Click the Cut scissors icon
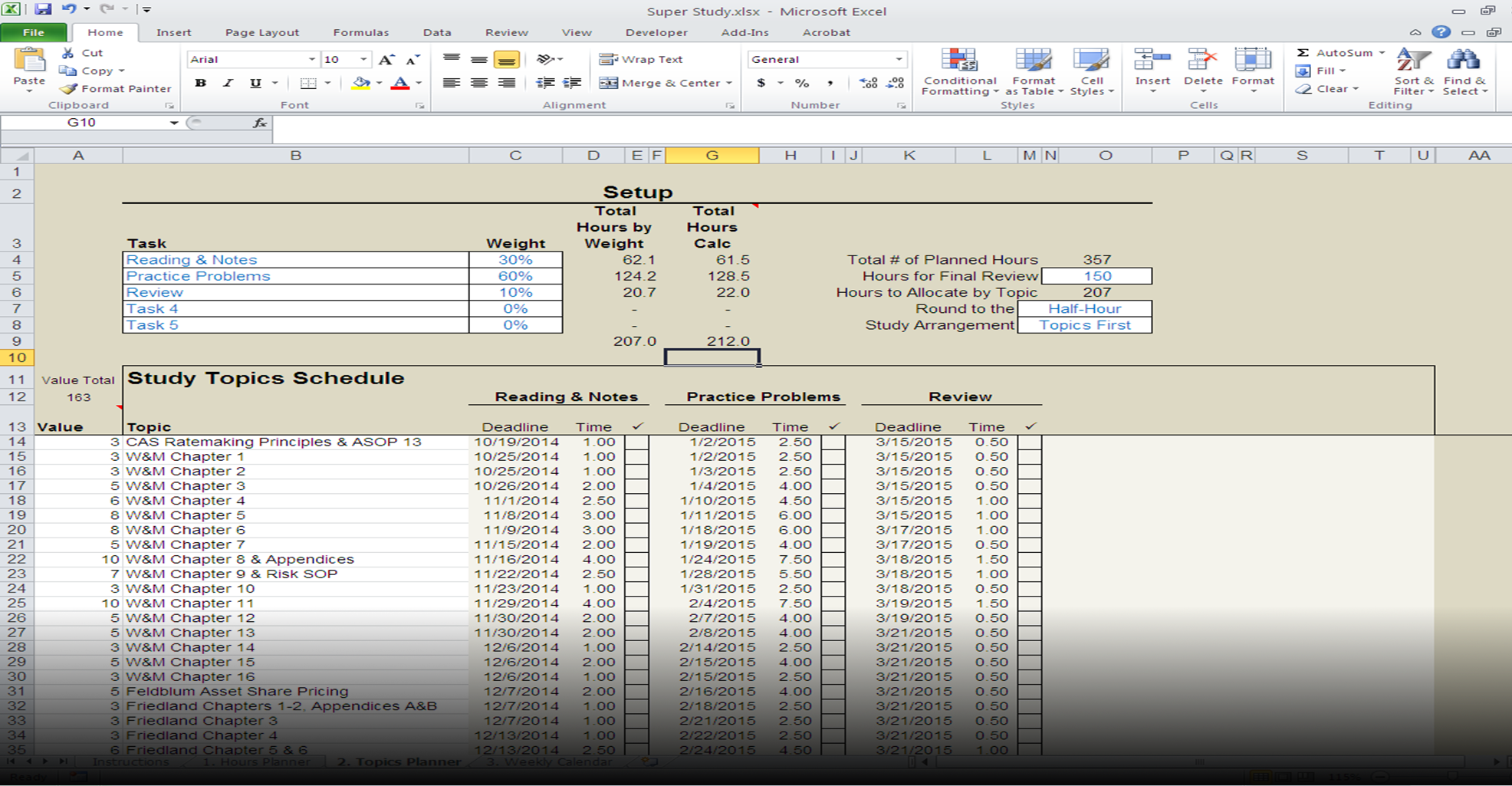The image size is (1512, 786). pos(68,53)
